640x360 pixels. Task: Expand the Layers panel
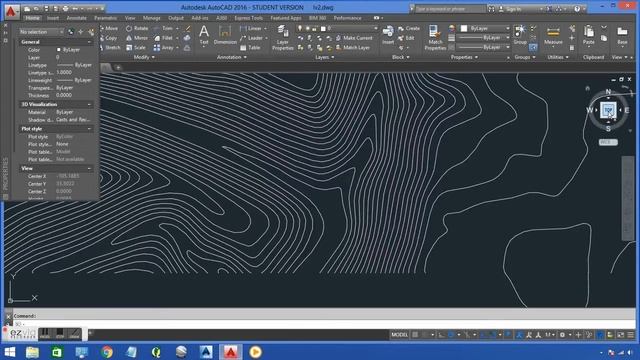tap(325, 57)
